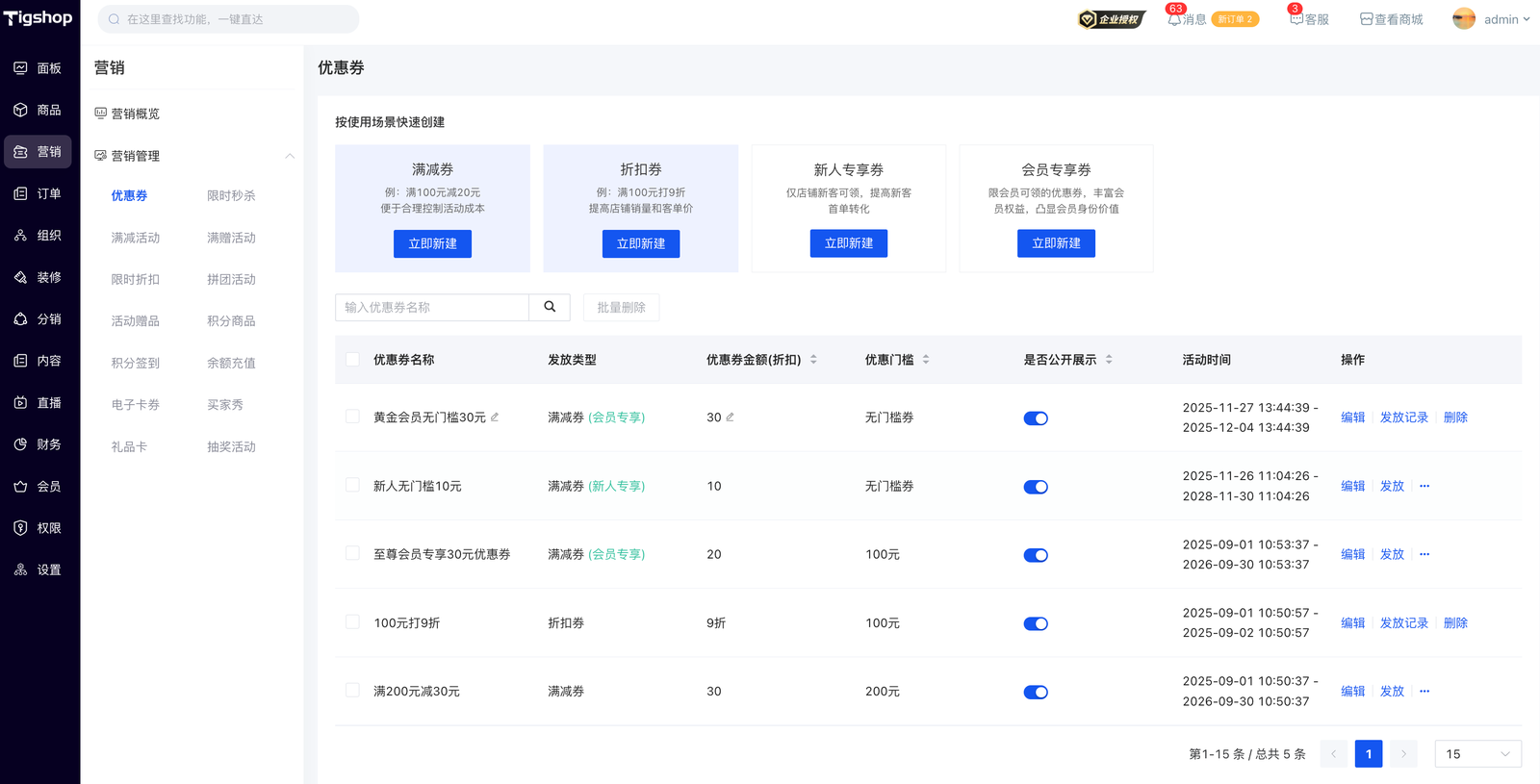Select checkbox for 100元打9折 coupon
Viewport: 1540px width, 784px height.
pos(352,622)
